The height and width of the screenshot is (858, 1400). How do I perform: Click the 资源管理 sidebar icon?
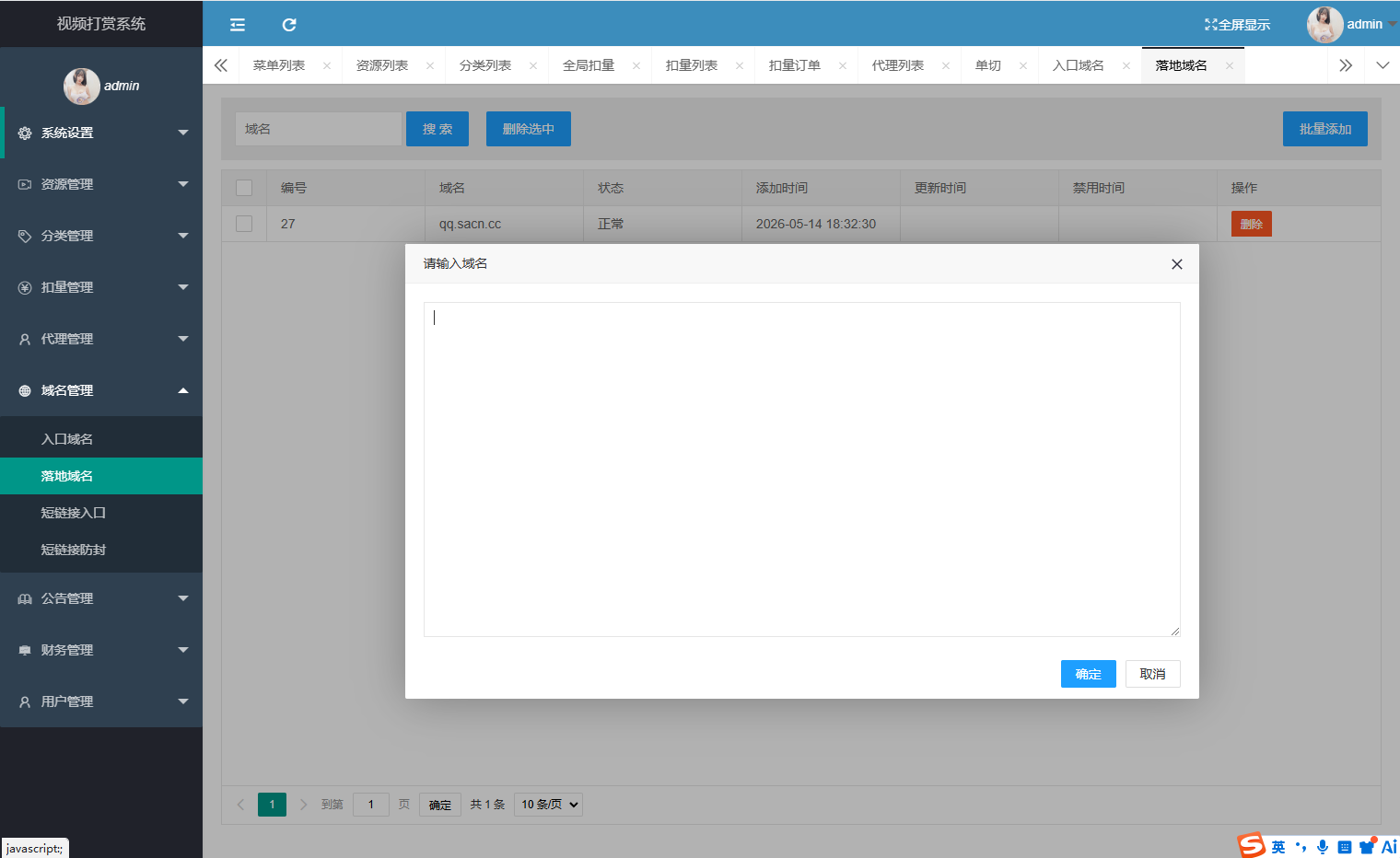pyautogui.click(x=25, y=185)
